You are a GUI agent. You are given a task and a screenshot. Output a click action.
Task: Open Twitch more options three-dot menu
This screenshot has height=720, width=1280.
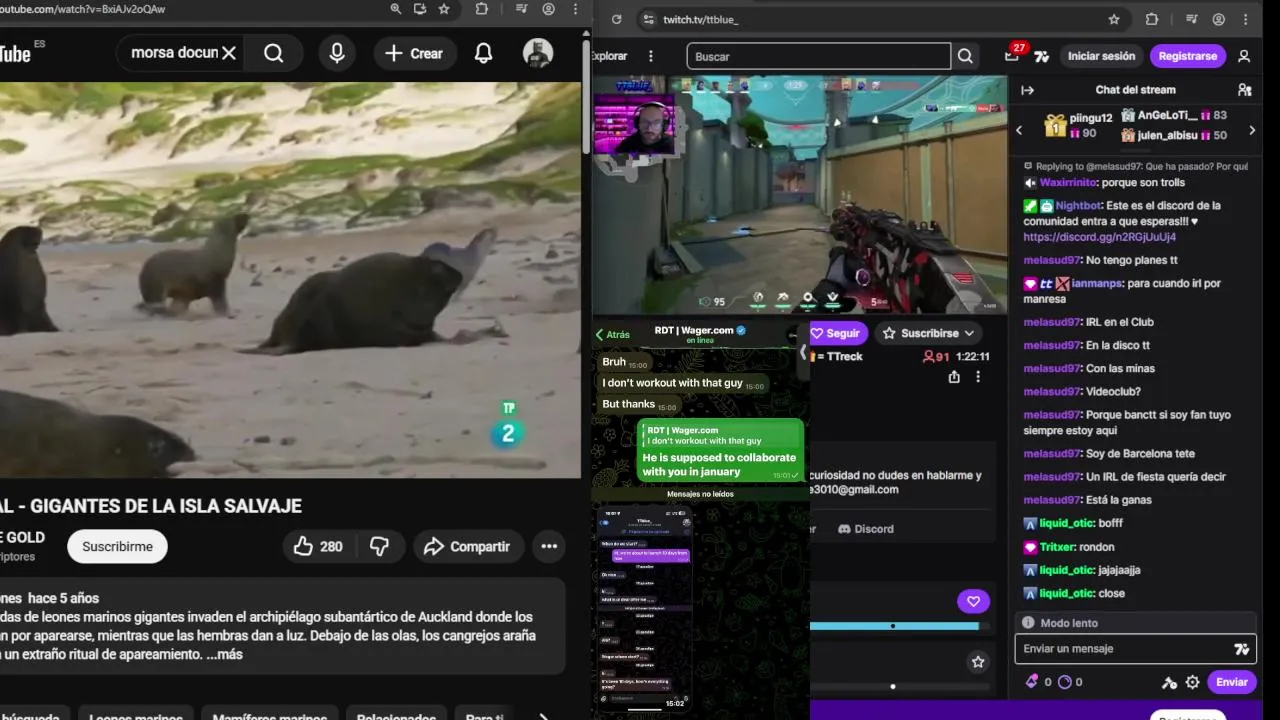tap(651, 56)
